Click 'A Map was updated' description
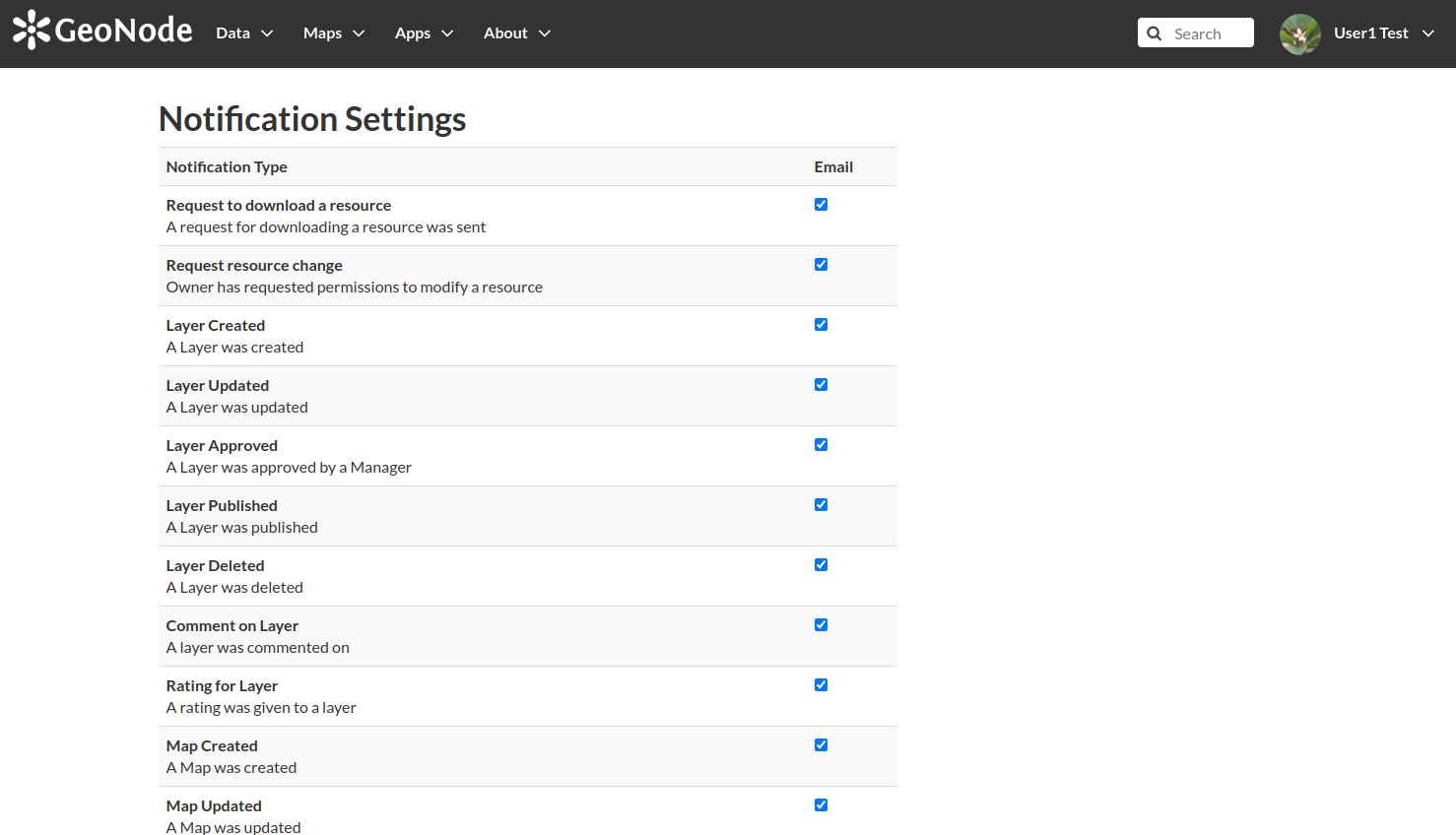1456x835 pixels. tap(233, 827)
